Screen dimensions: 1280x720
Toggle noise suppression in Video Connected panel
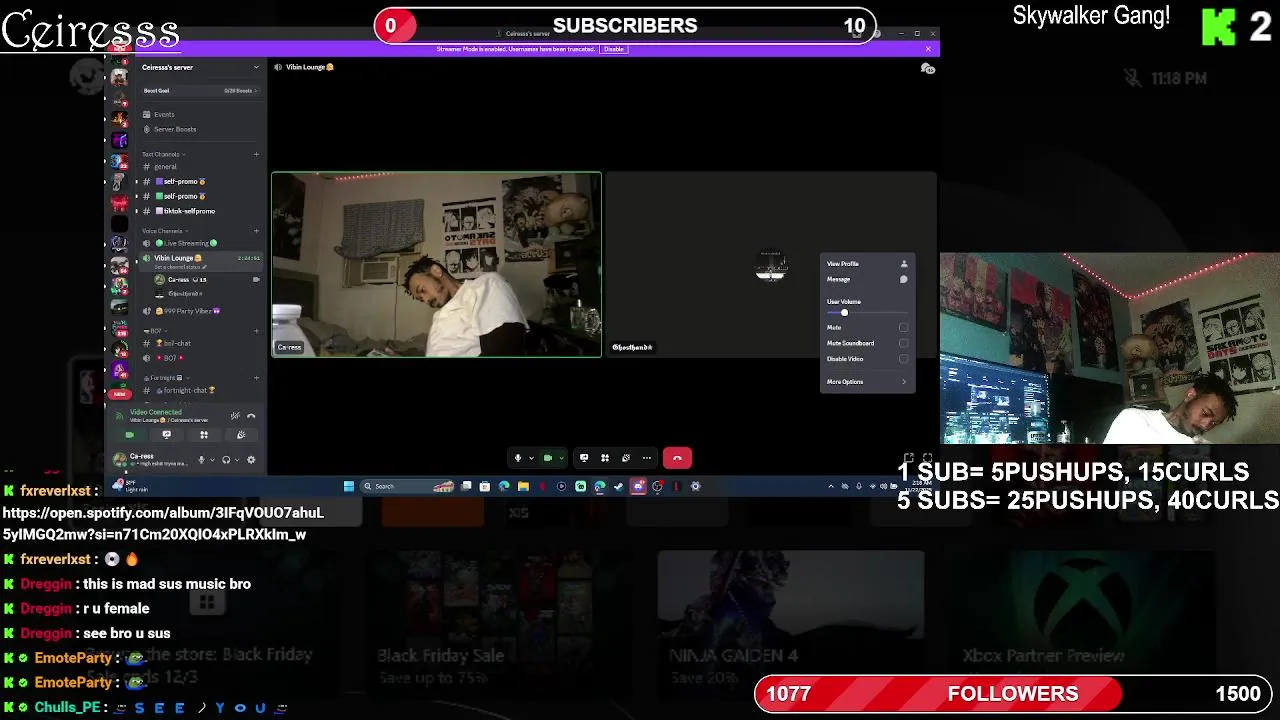[x=235, y=415]
